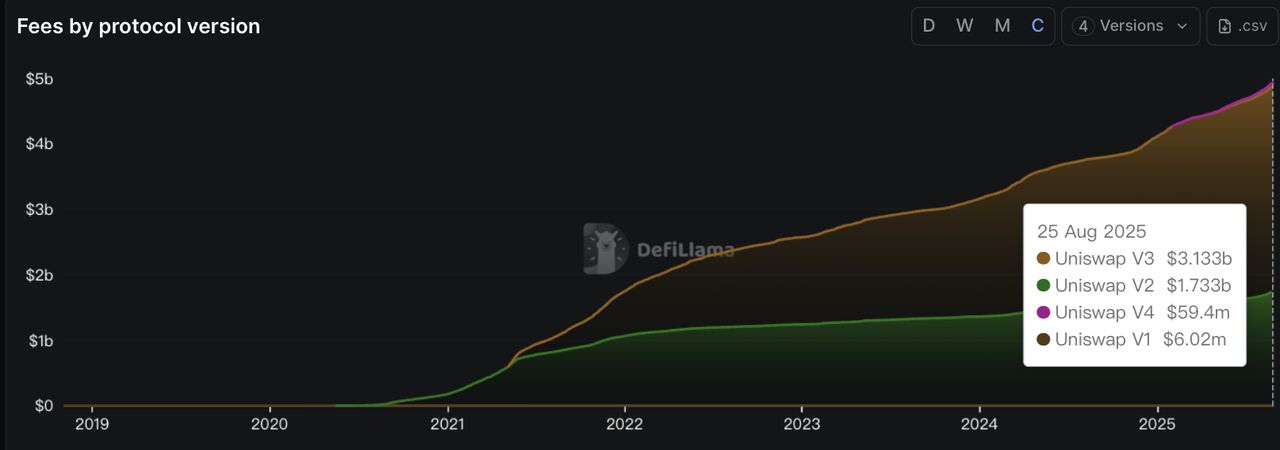Image resolution: width=1280 pixels, height=450 pixels.
Task: Switch chart to Monthly (M) interval
Action: [x=1002, y=26]
